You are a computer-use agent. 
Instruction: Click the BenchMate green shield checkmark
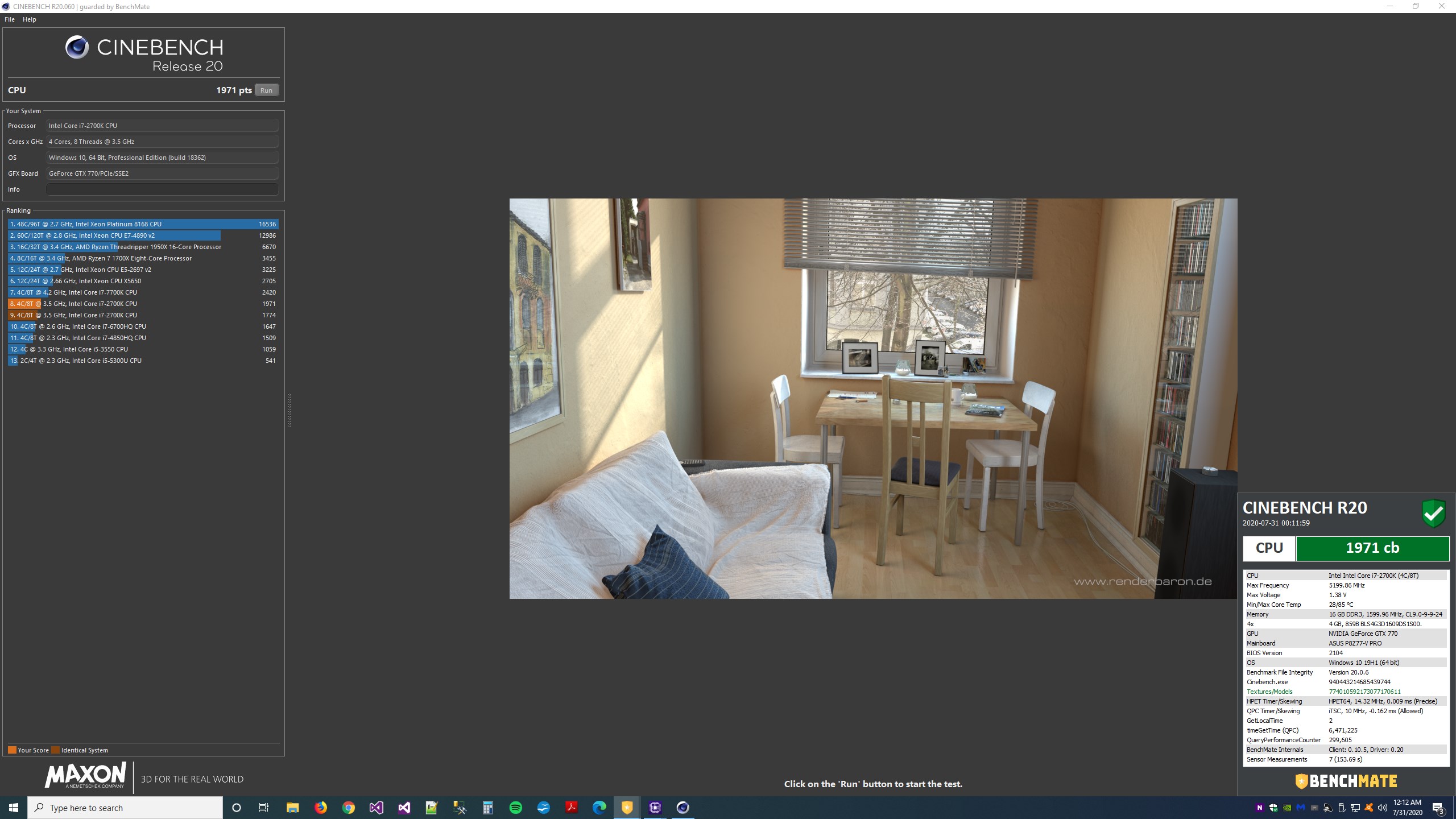click(x=1434, y=514)
